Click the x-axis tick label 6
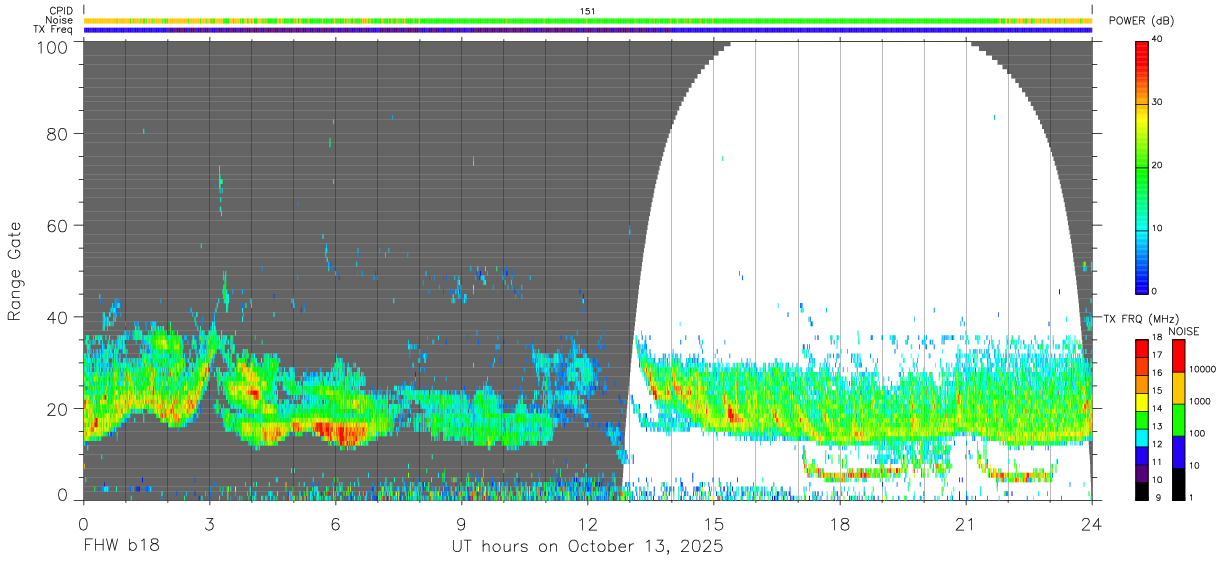Screen dimensions: 1228x567 coord(335,524)
